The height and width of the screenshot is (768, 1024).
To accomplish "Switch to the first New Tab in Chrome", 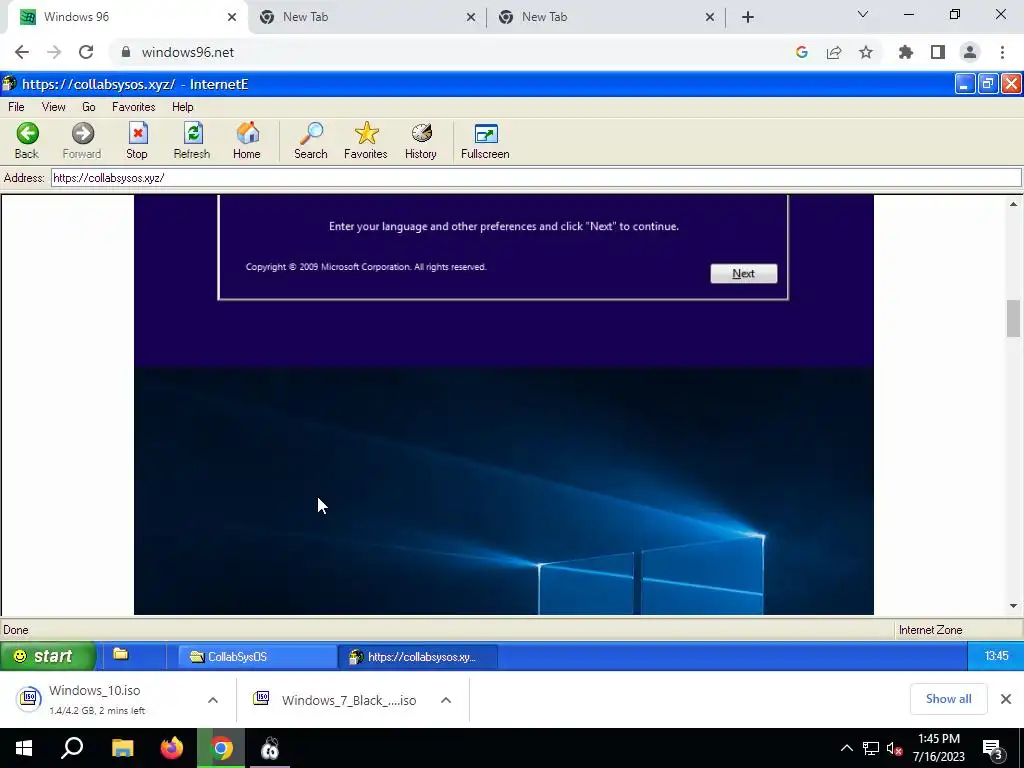I will 366,17.
